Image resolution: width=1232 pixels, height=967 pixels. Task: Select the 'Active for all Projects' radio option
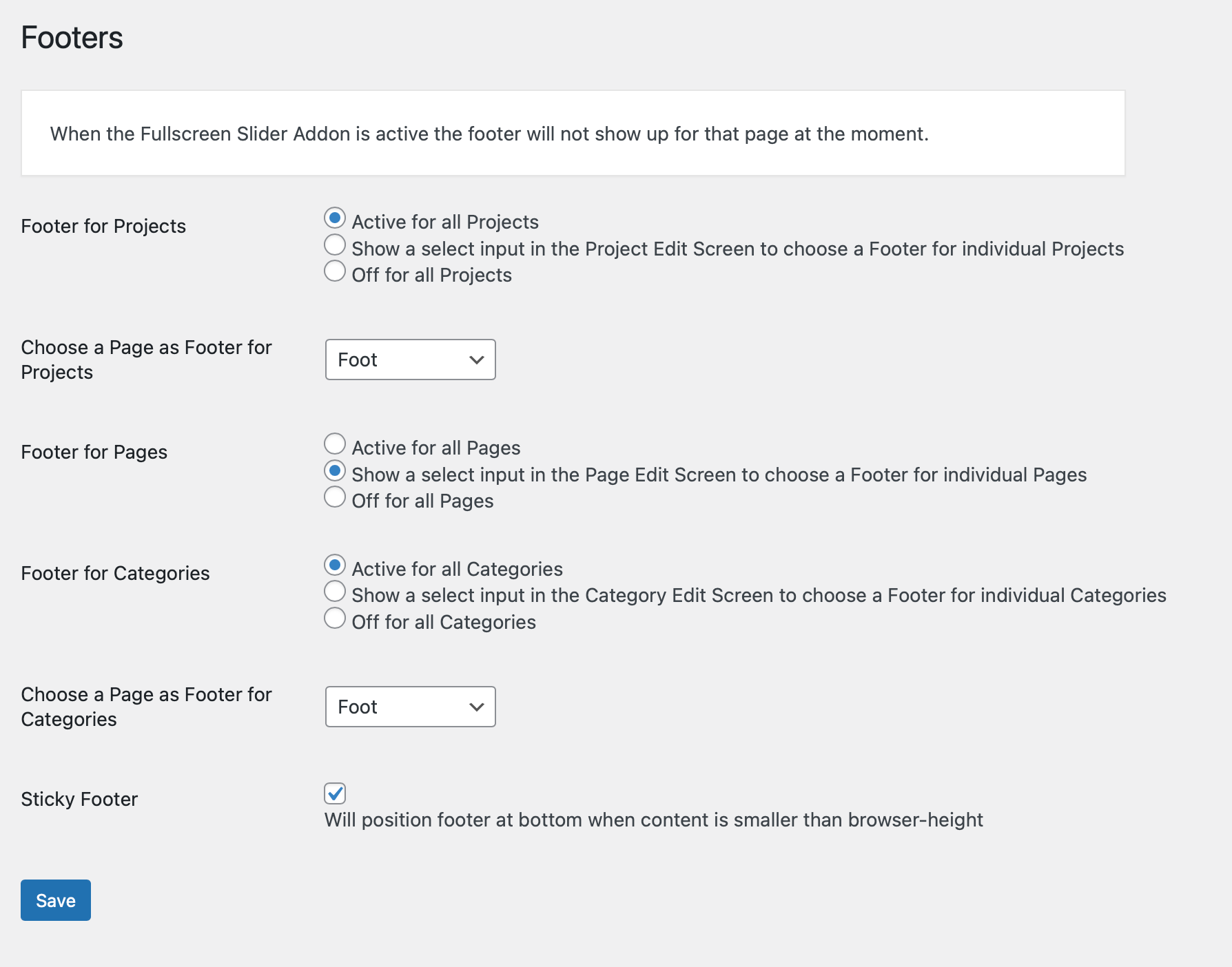tap(335, 218)
